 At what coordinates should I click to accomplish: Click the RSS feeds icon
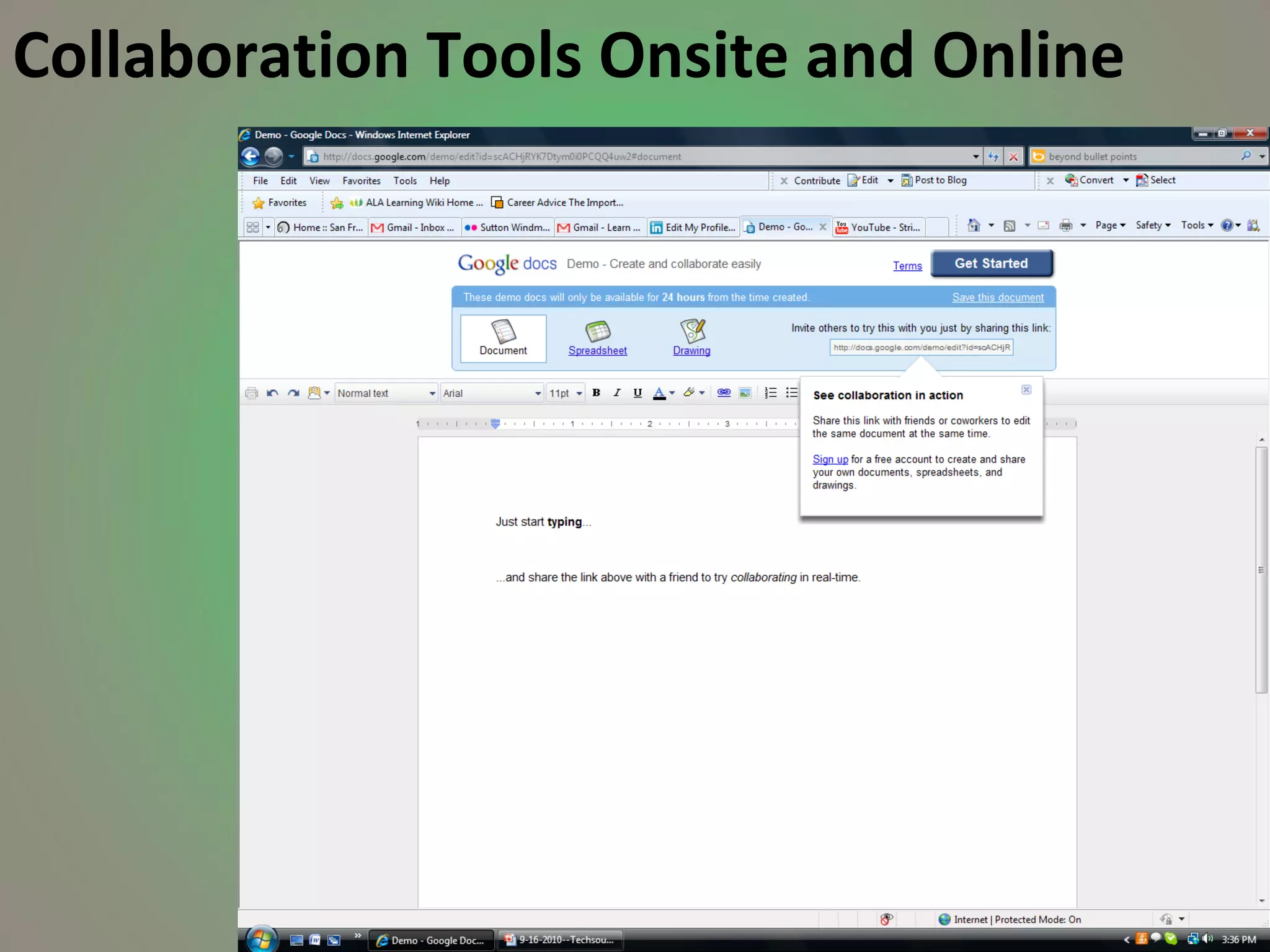1010,226
